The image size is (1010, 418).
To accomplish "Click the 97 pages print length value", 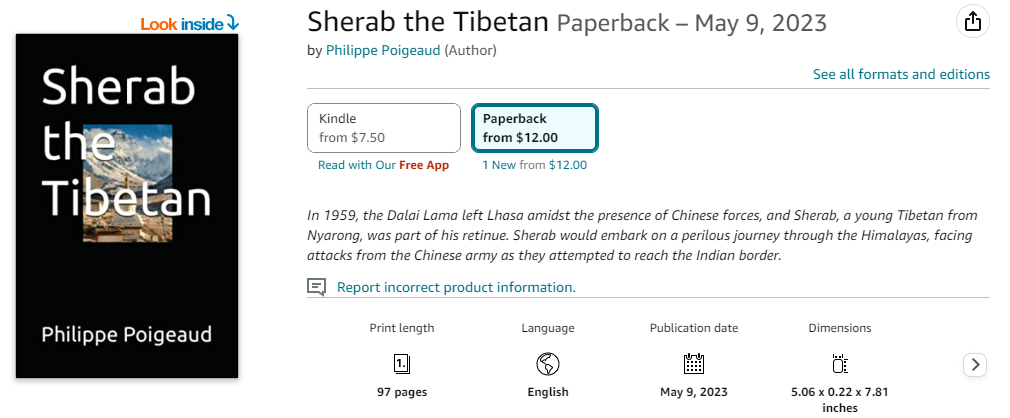I will tap(402, 392).
